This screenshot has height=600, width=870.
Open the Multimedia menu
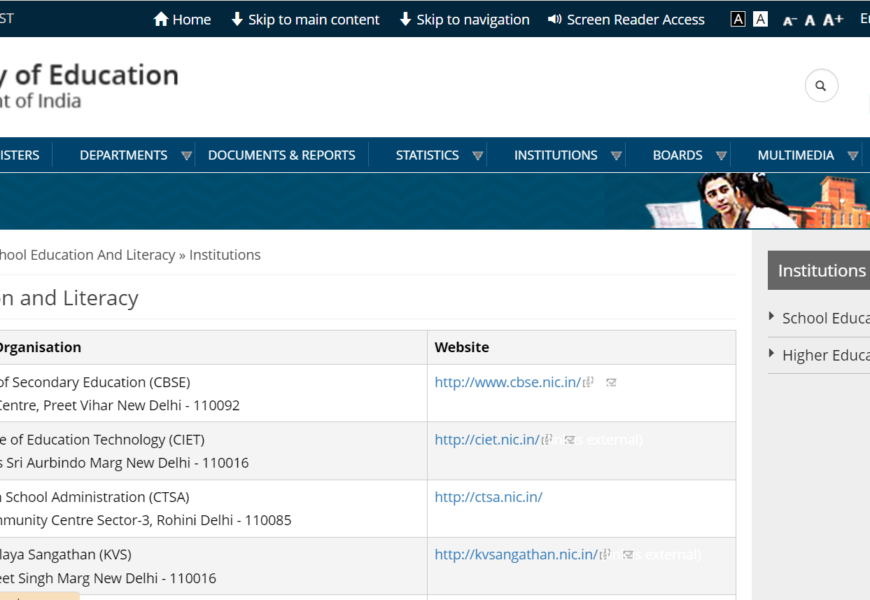[x=796, y=155]
